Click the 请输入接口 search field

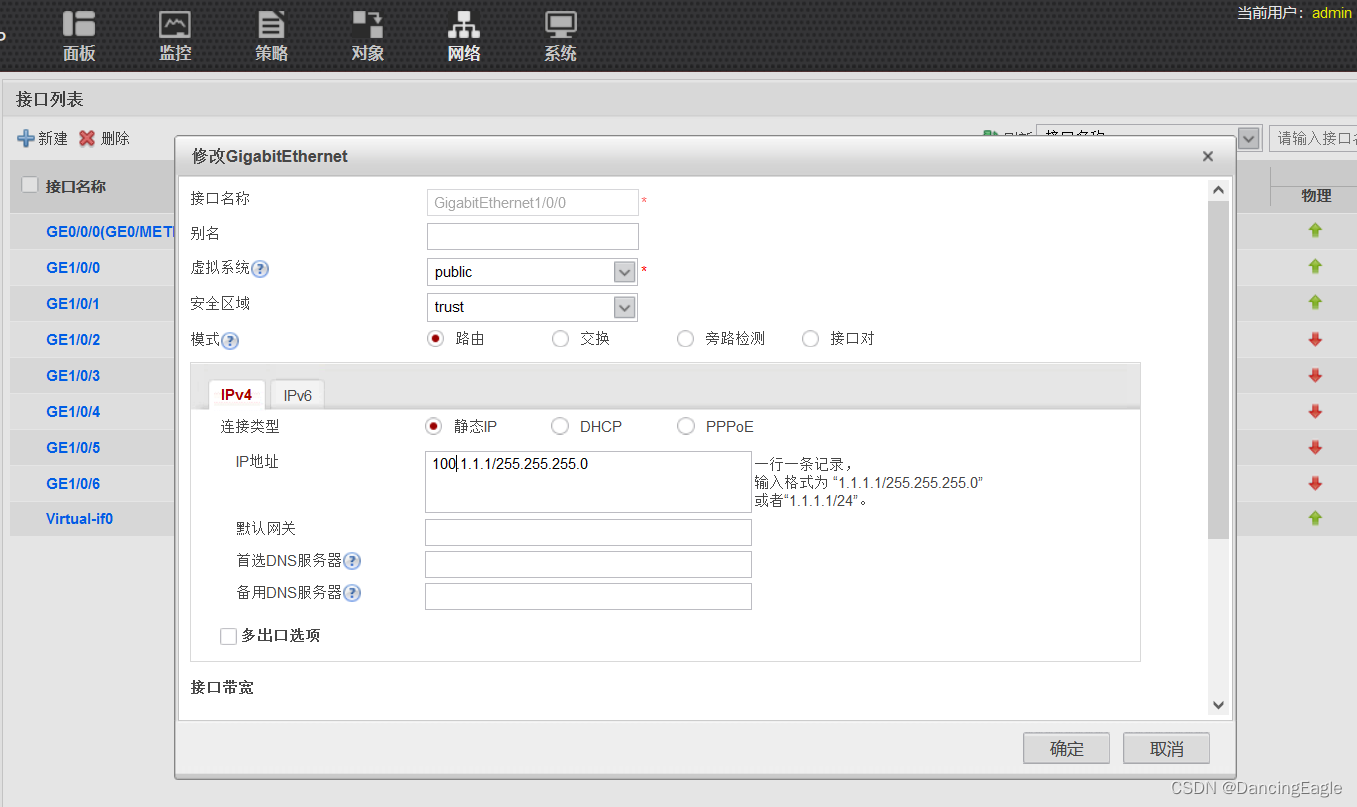point(1312,138)
